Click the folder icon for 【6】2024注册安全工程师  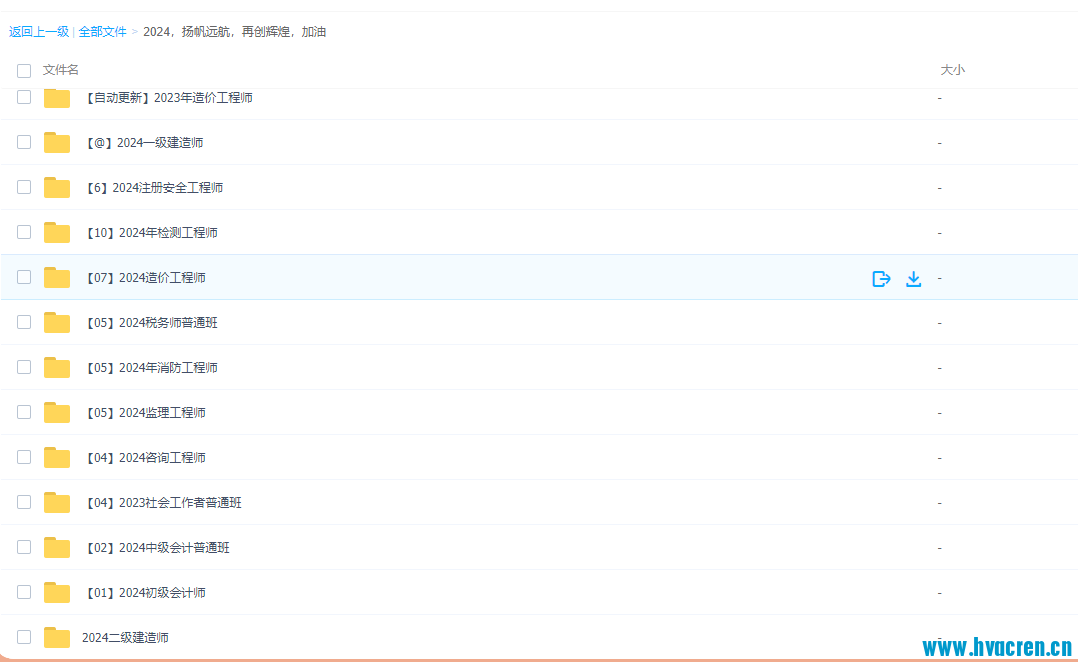pos(57,188)
